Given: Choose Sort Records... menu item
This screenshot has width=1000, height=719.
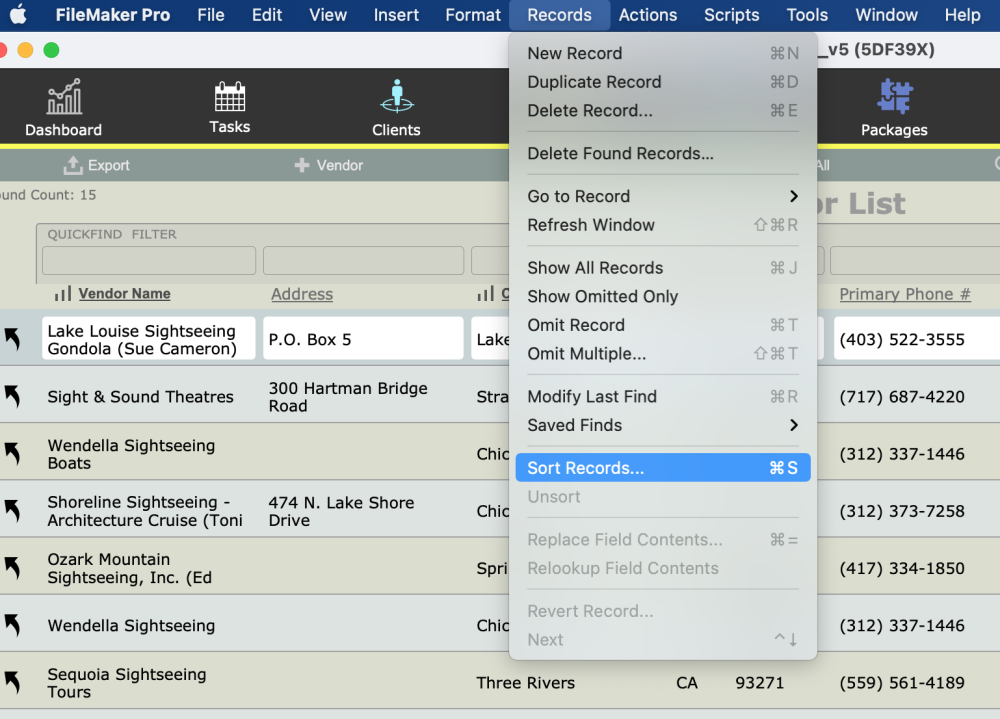Looking at the screenshot, I should coord(663,468).
